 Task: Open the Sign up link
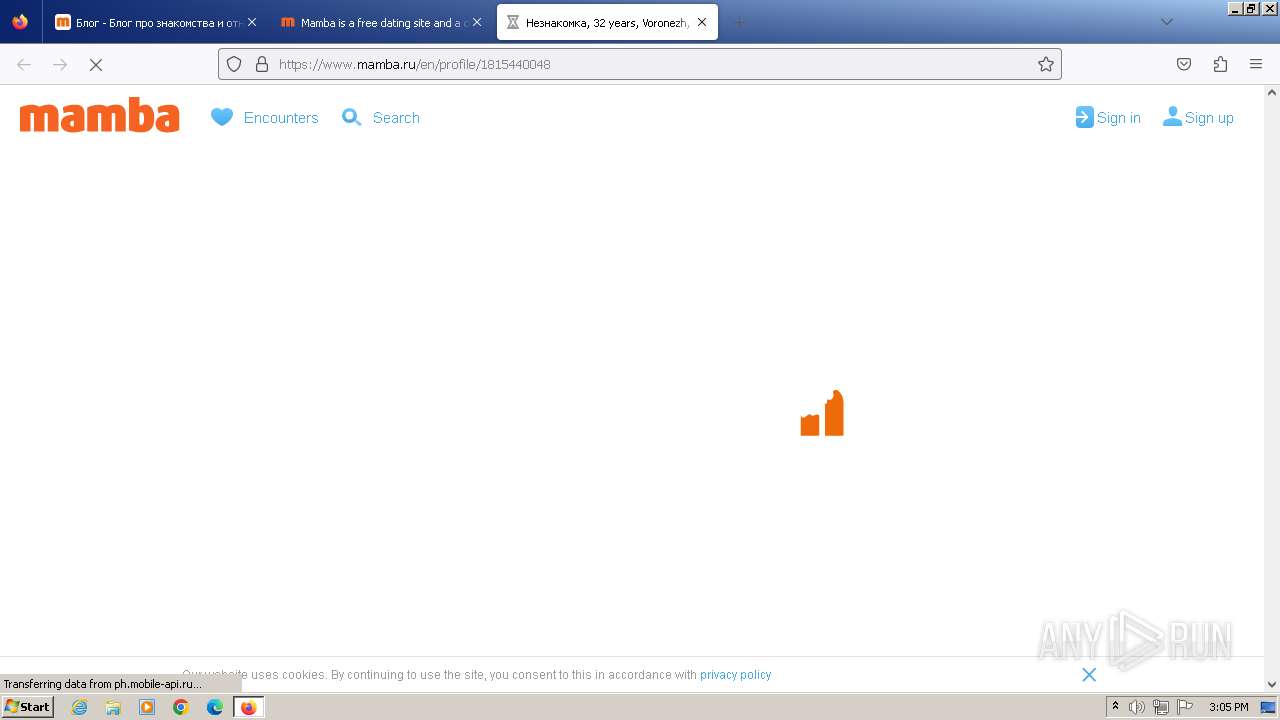point(1209,118)
